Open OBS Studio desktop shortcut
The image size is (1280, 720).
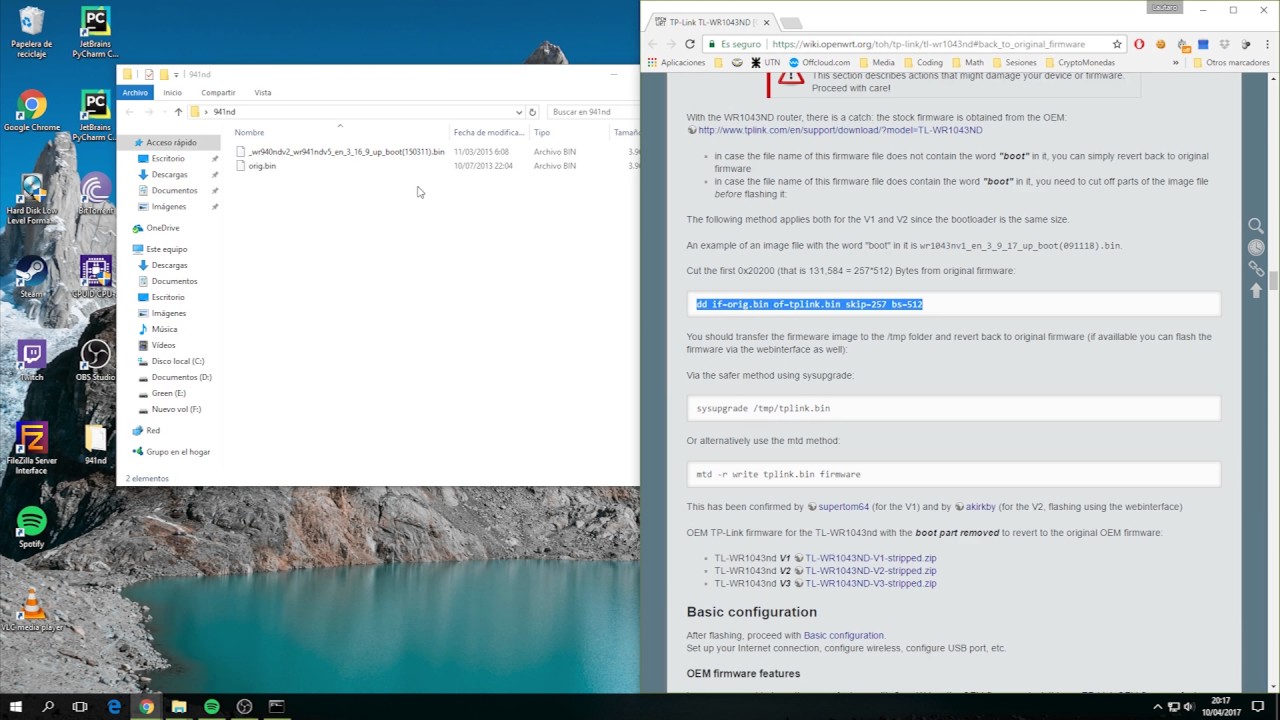tap(95, 361)
